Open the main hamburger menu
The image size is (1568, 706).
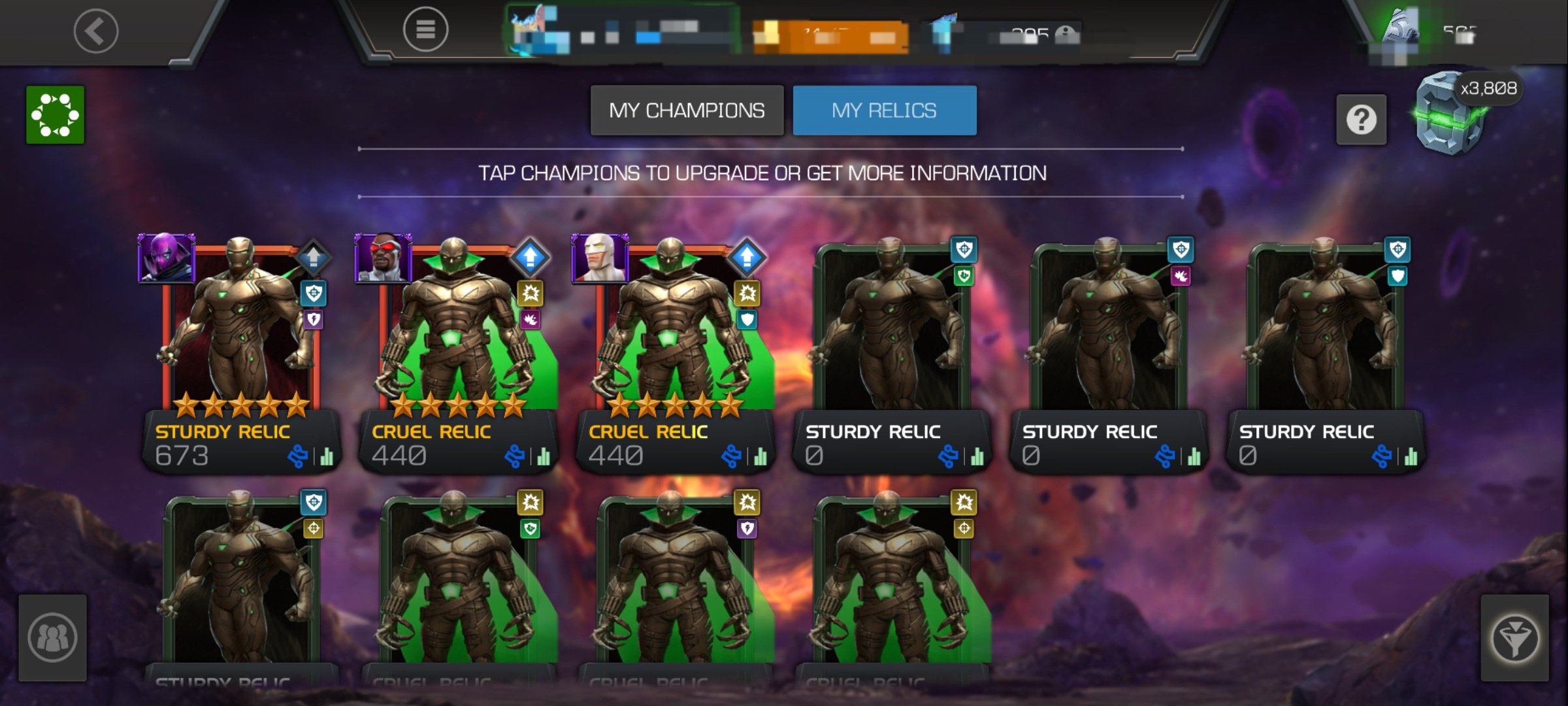[425, 29]
